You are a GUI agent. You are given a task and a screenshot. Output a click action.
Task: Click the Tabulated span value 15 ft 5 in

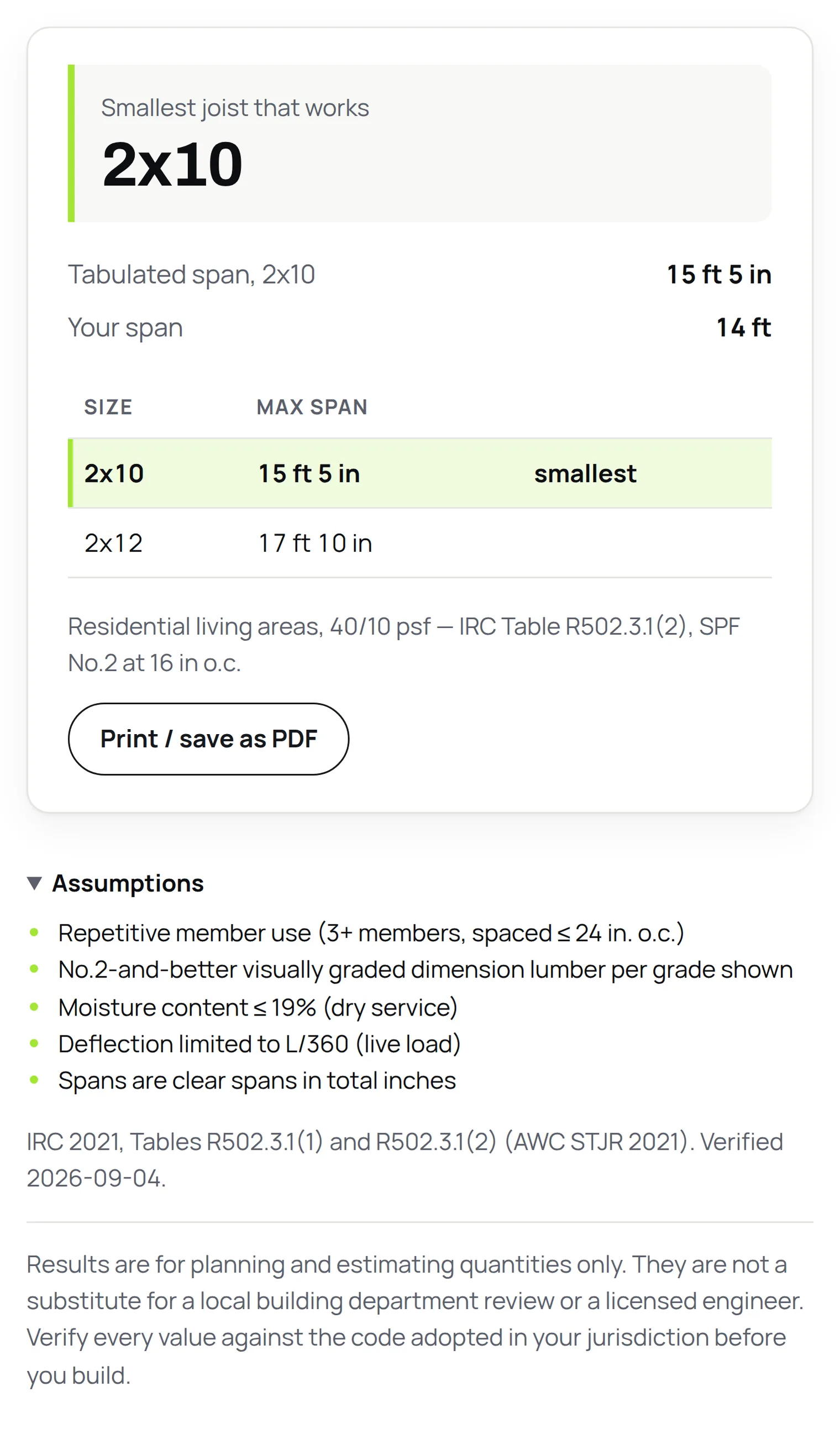coord(719,274)
